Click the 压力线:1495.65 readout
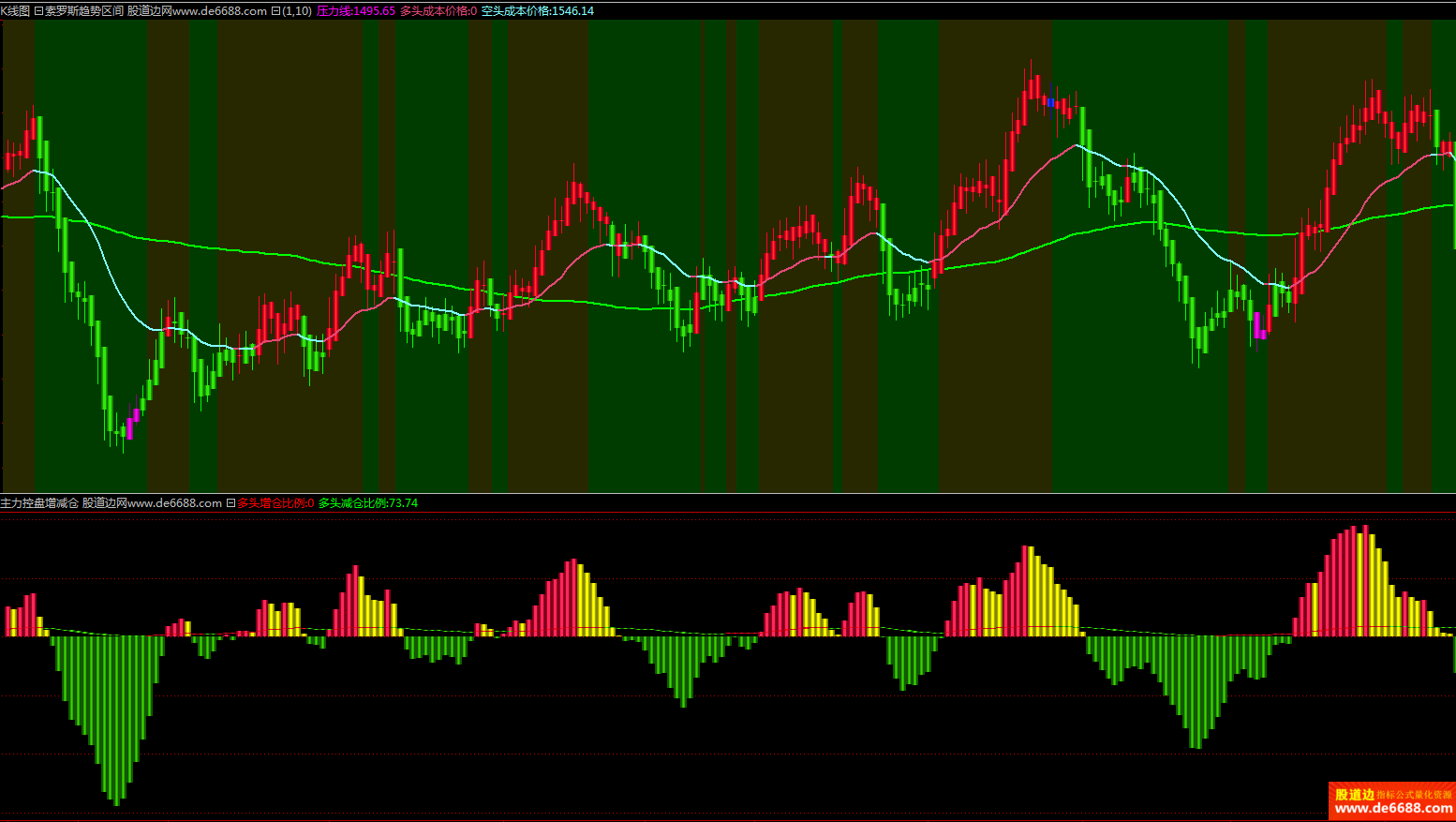This screenshot has height=822, width=1456. tap(356, 11)
